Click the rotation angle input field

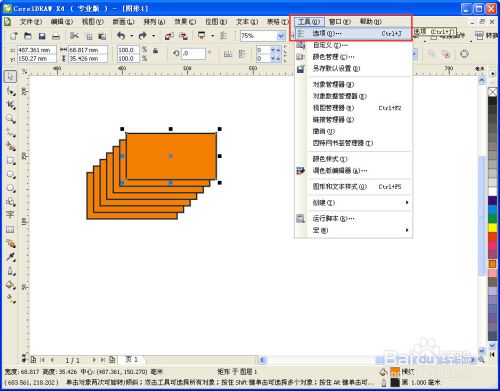(x=194, y=54)
